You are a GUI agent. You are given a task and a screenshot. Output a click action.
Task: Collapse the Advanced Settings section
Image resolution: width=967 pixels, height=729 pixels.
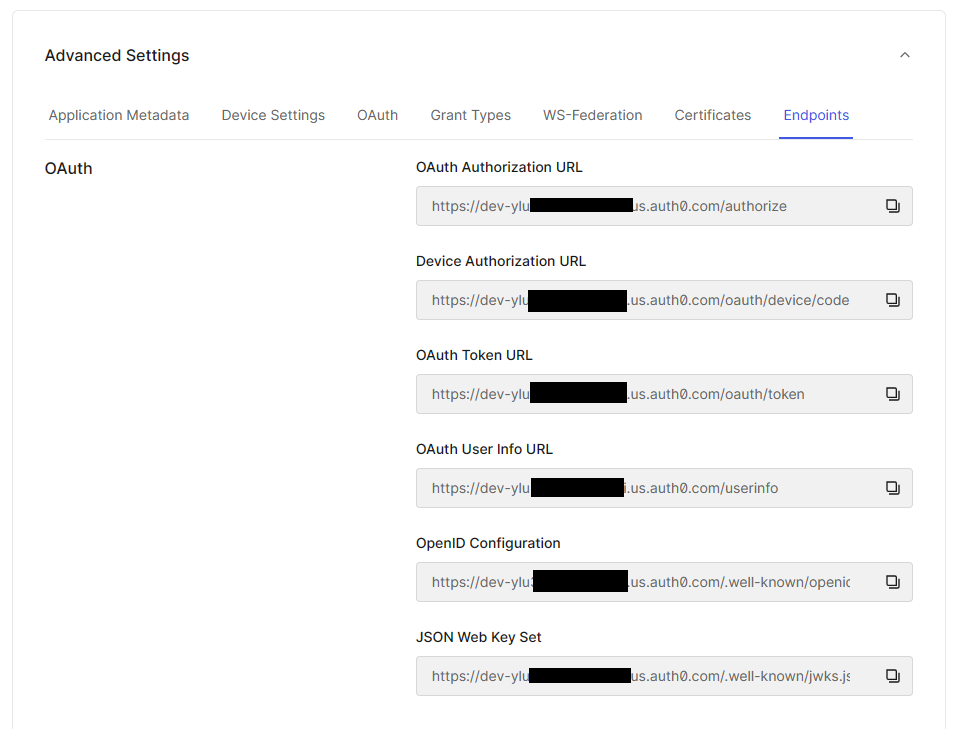pos(904,55)
